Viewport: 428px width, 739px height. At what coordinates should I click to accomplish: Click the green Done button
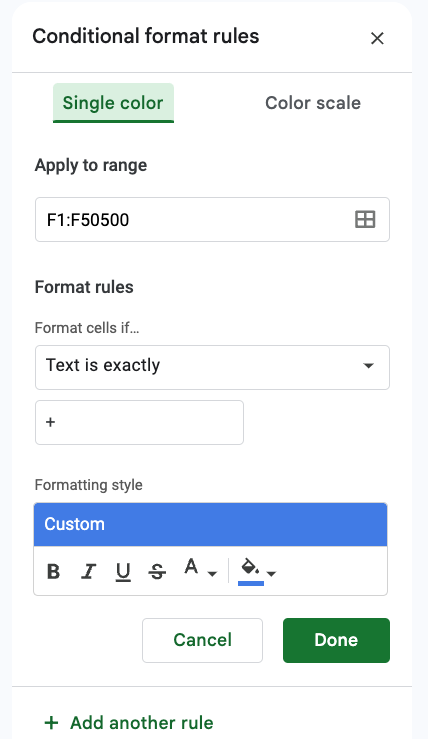tap(336, 640)
